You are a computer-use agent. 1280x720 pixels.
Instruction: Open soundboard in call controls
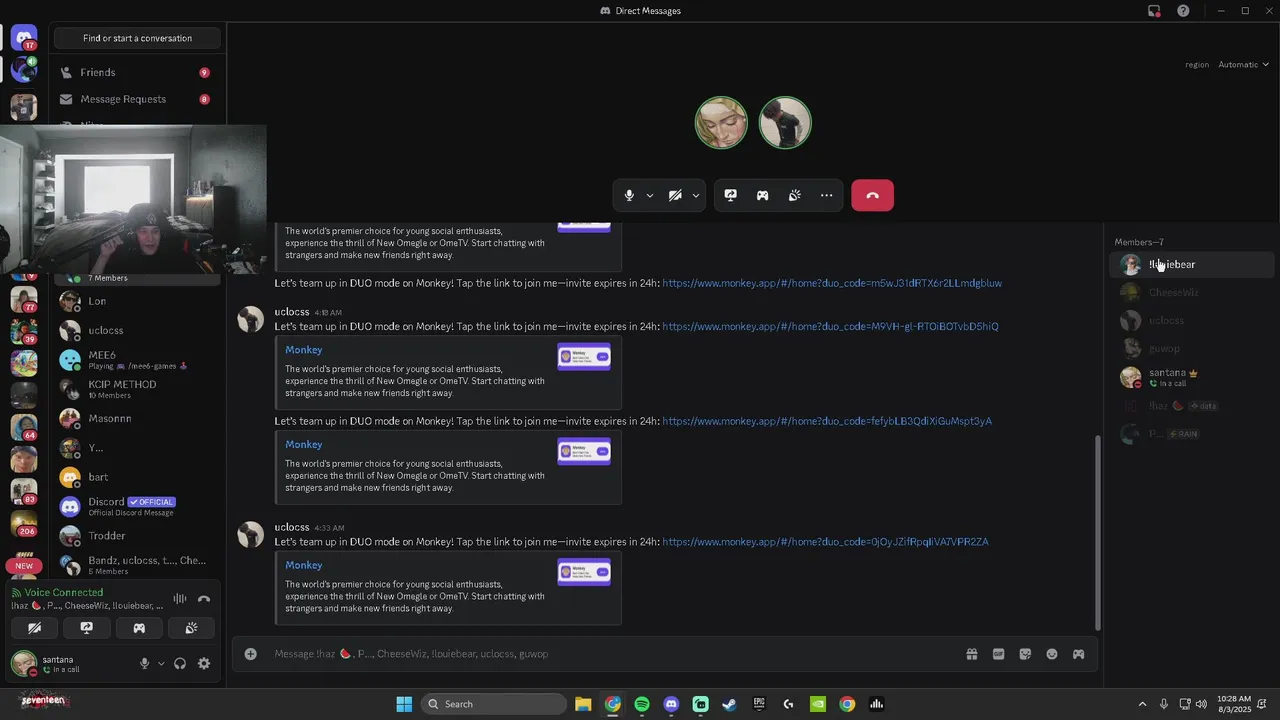click(795, 195)
